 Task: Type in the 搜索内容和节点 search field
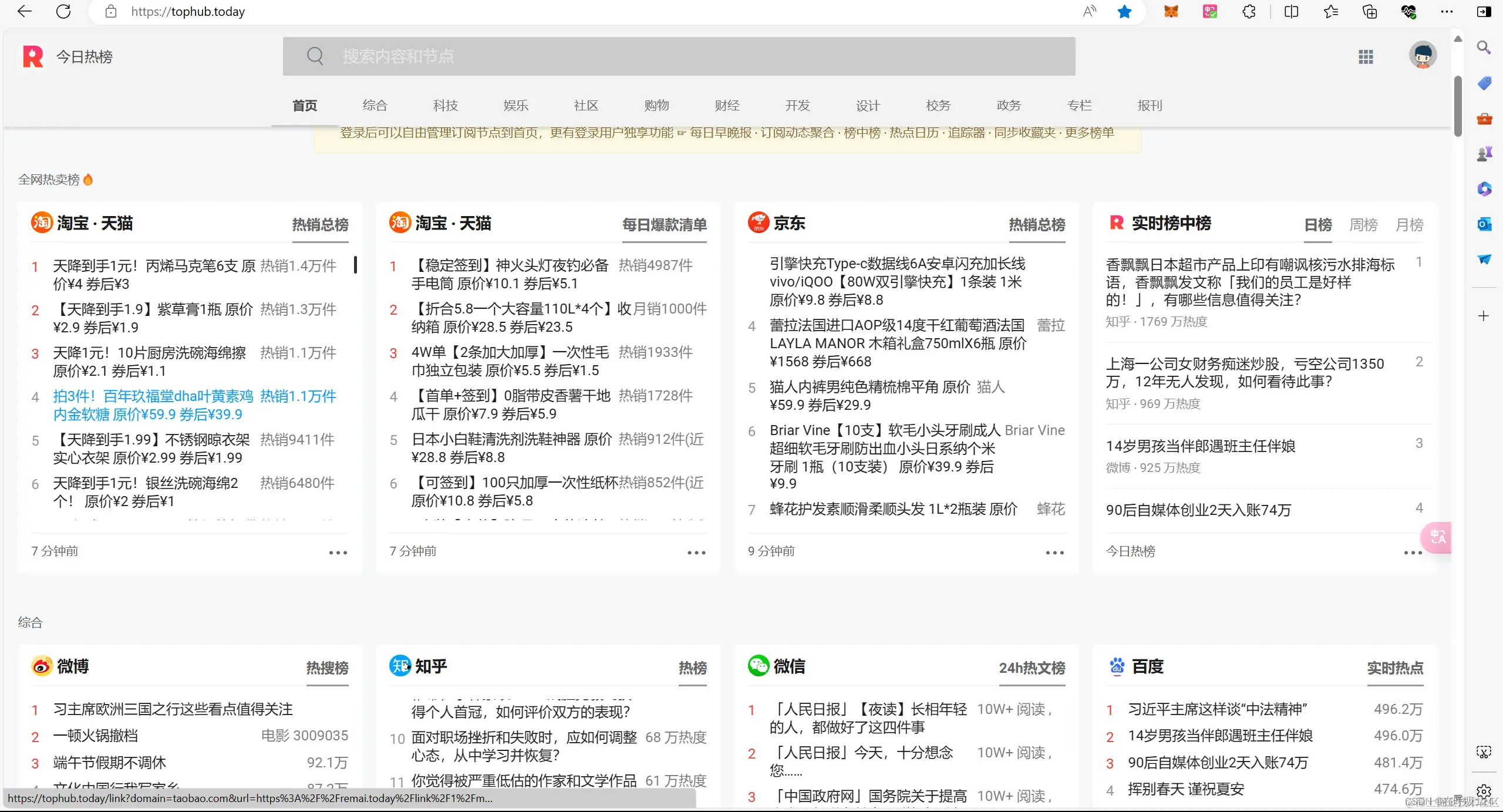click(679, 56)
